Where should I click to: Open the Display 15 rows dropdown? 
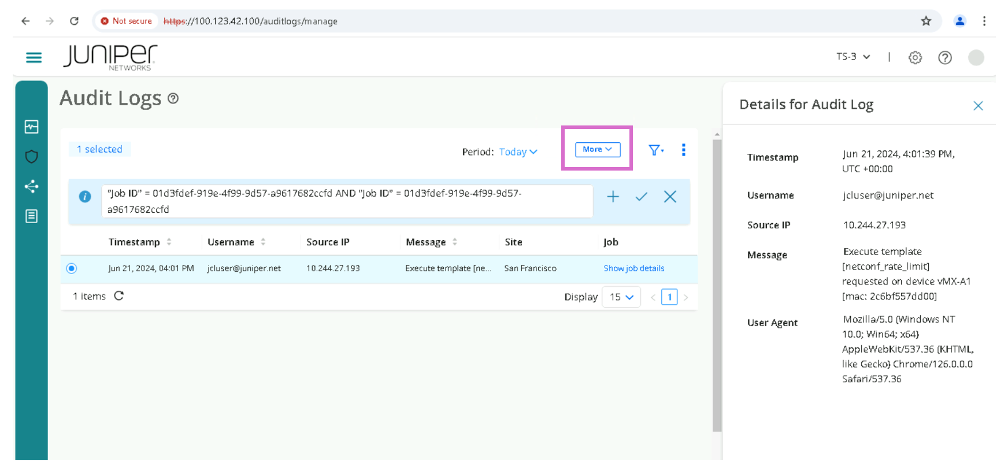click(x=621, y=297)
